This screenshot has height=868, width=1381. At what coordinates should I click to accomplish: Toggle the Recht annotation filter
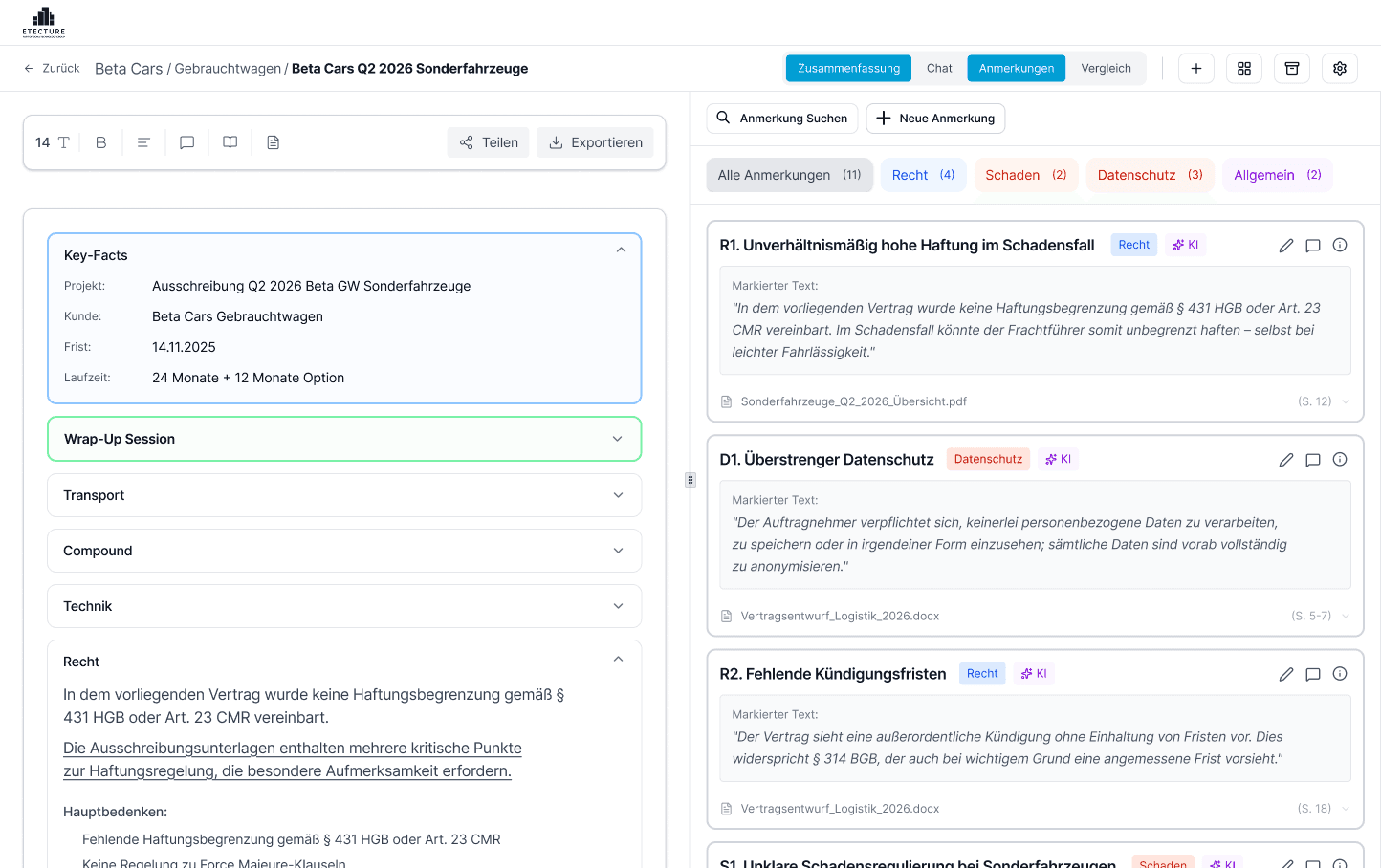click(x=923, y=175)
